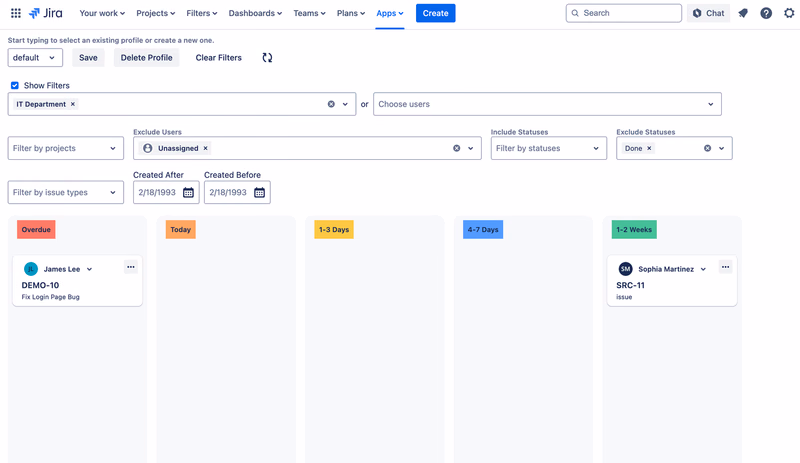800x463 pixels.
Task: Expand Sophia Martinez assignee chevron
Action: (703, 269)
